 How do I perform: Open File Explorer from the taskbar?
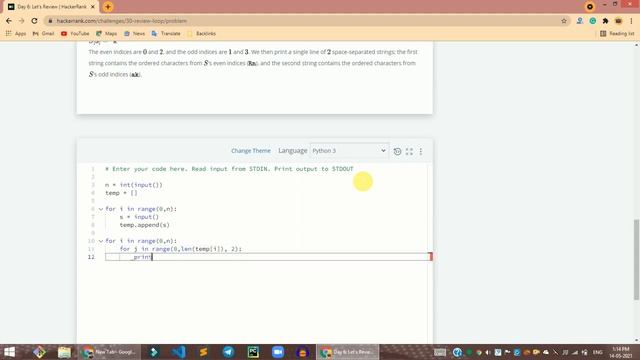click(x=64, y=352)
